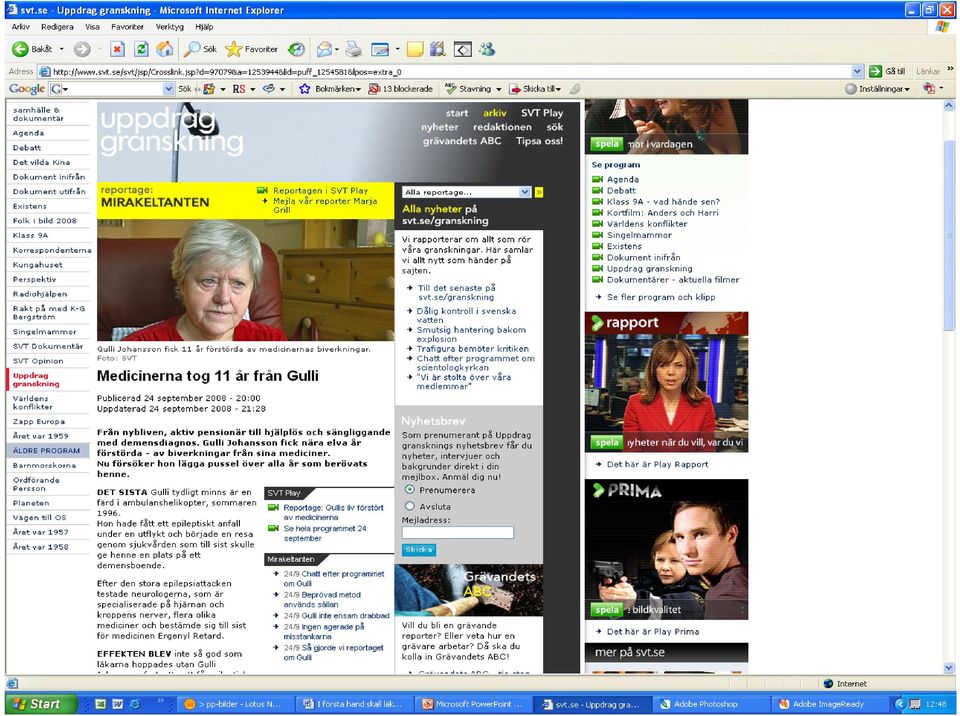Click Se fler program och klipp
960x716 pixels.
click(x=661, y=297)
